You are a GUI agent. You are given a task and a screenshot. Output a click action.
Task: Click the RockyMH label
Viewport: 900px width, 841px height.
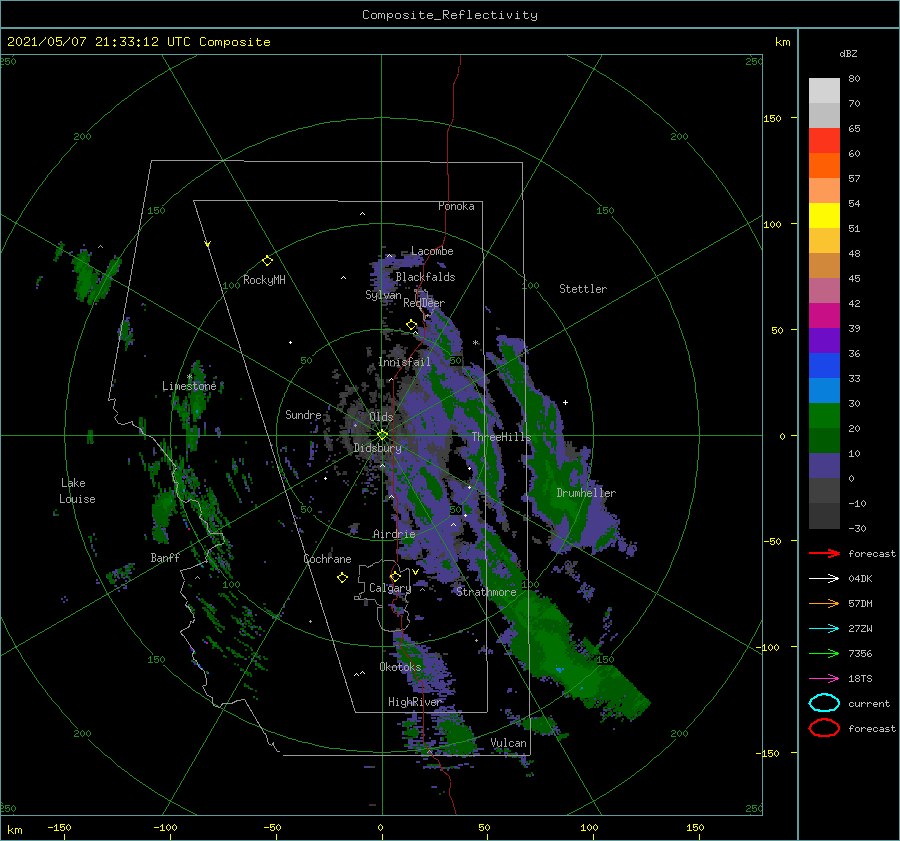[x=264, y=280]
